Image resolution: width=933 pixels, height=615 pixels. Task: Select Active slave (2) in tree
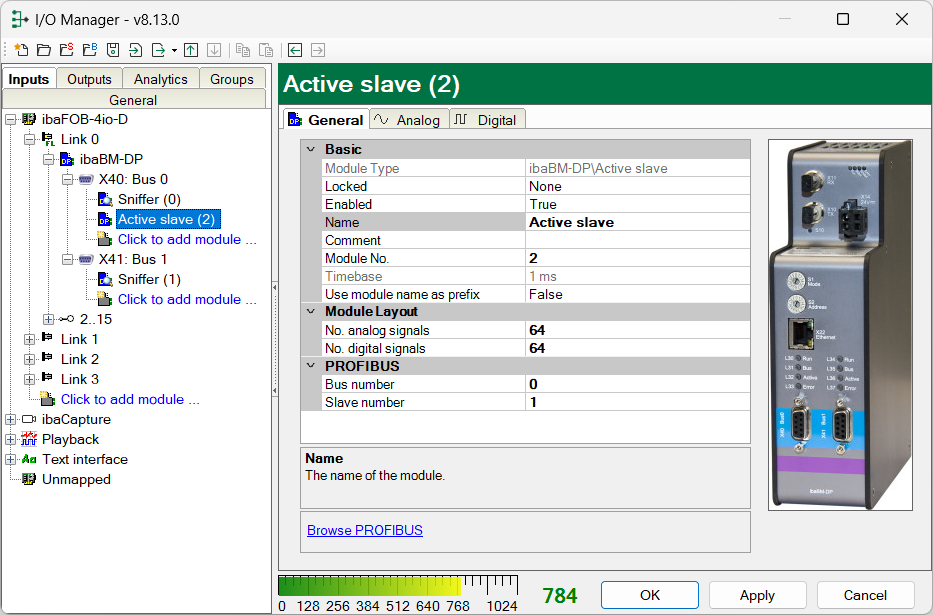(167, 219)
